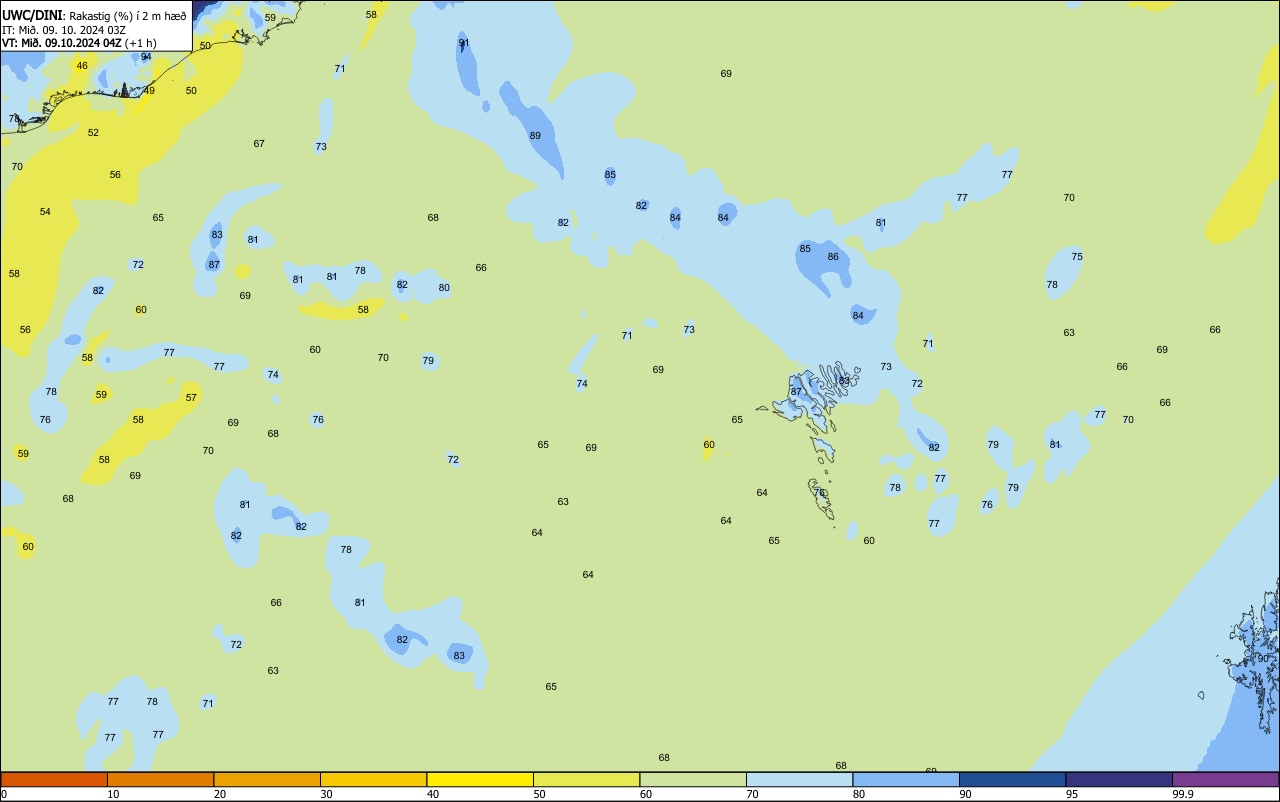This screenshot has width=1280, height=802.
Task: Select the 10–20 orange legend swatch
Action: 160,779
